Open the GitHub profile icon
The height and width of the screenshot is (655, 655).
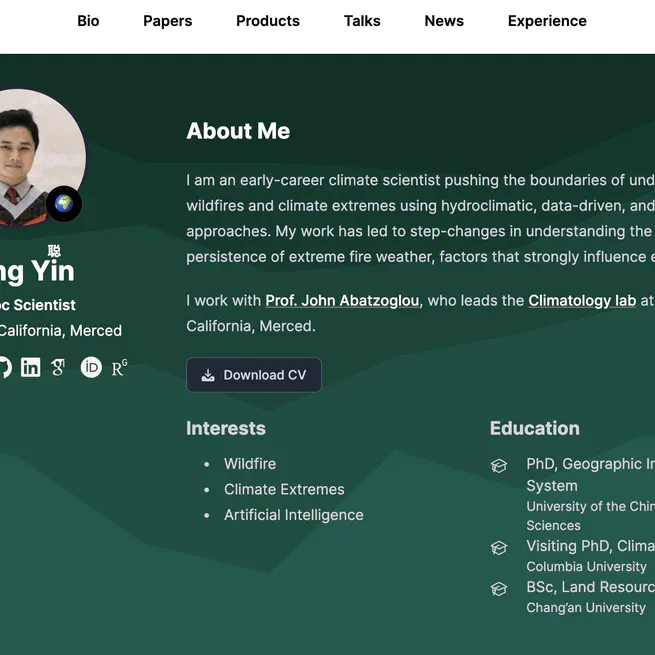pyautogui.click(x=3, y=367)
